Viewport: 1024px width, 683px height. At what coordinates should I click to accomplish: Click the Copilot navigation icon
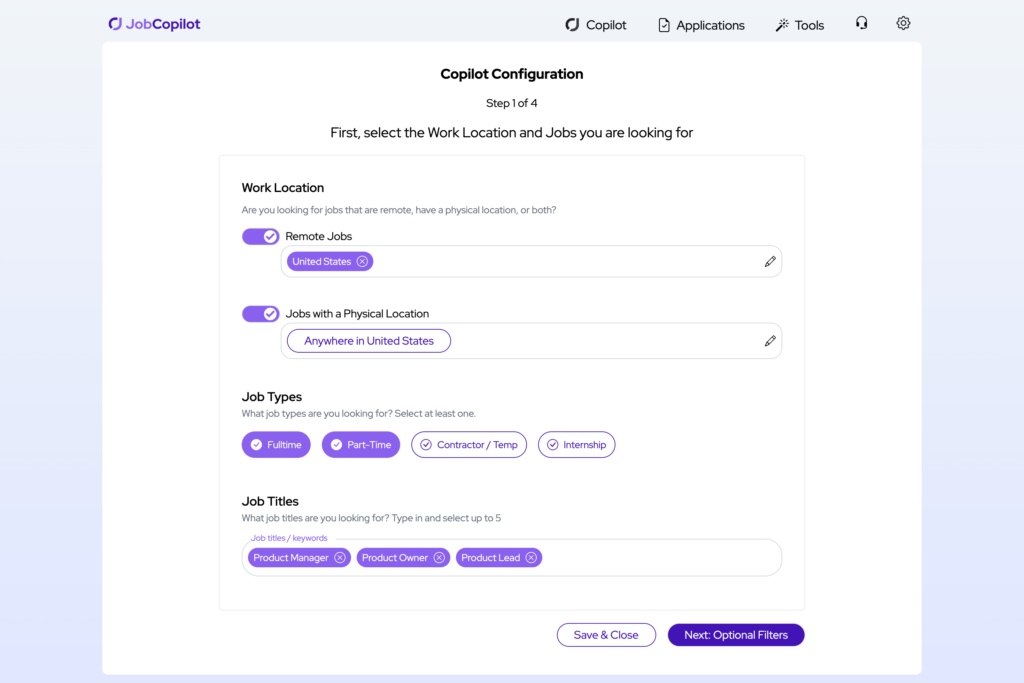click(571, 24)
